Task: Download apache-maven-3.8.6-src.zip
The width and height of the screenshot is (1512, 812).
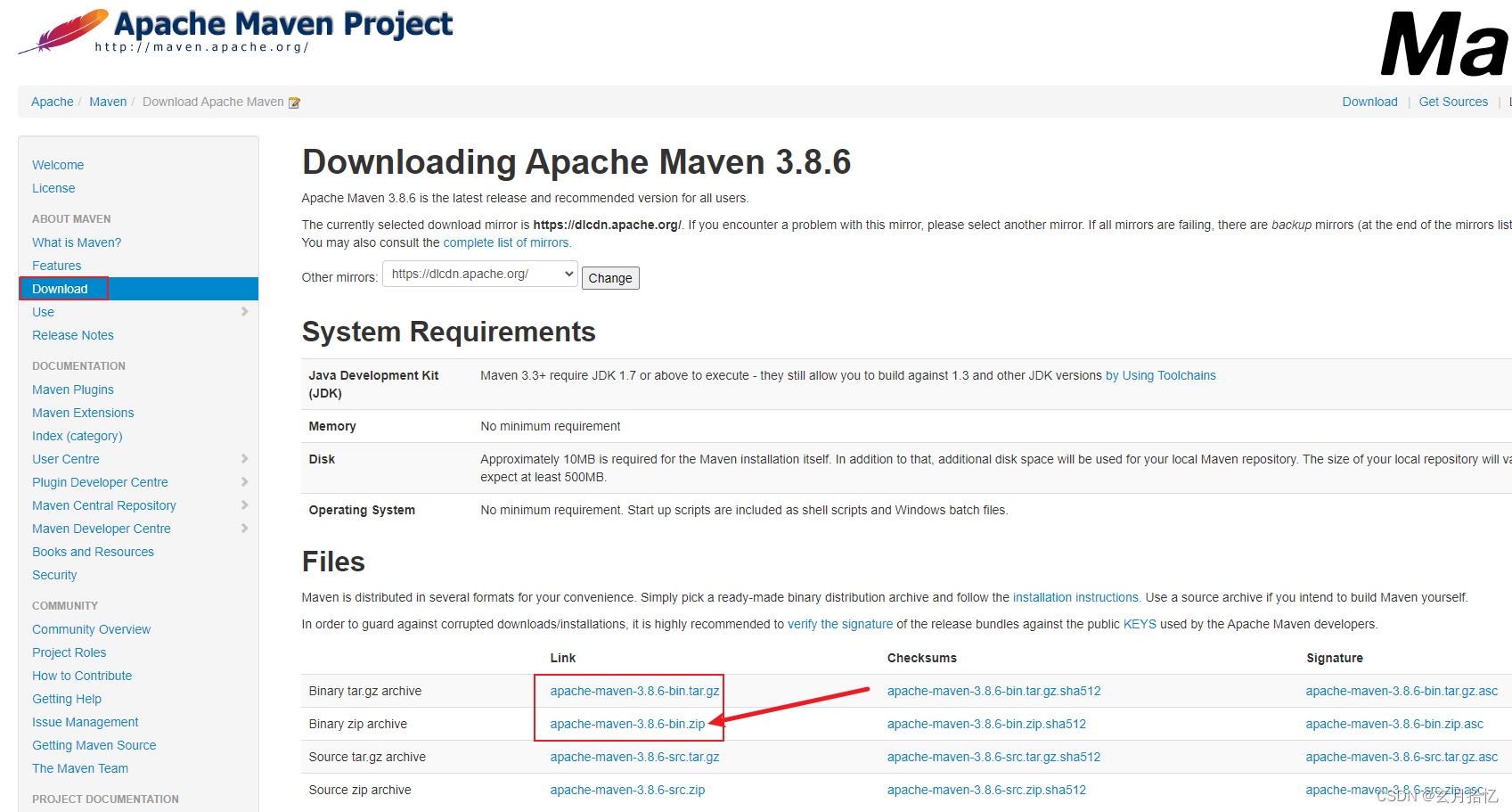Action: click(627, 790)
